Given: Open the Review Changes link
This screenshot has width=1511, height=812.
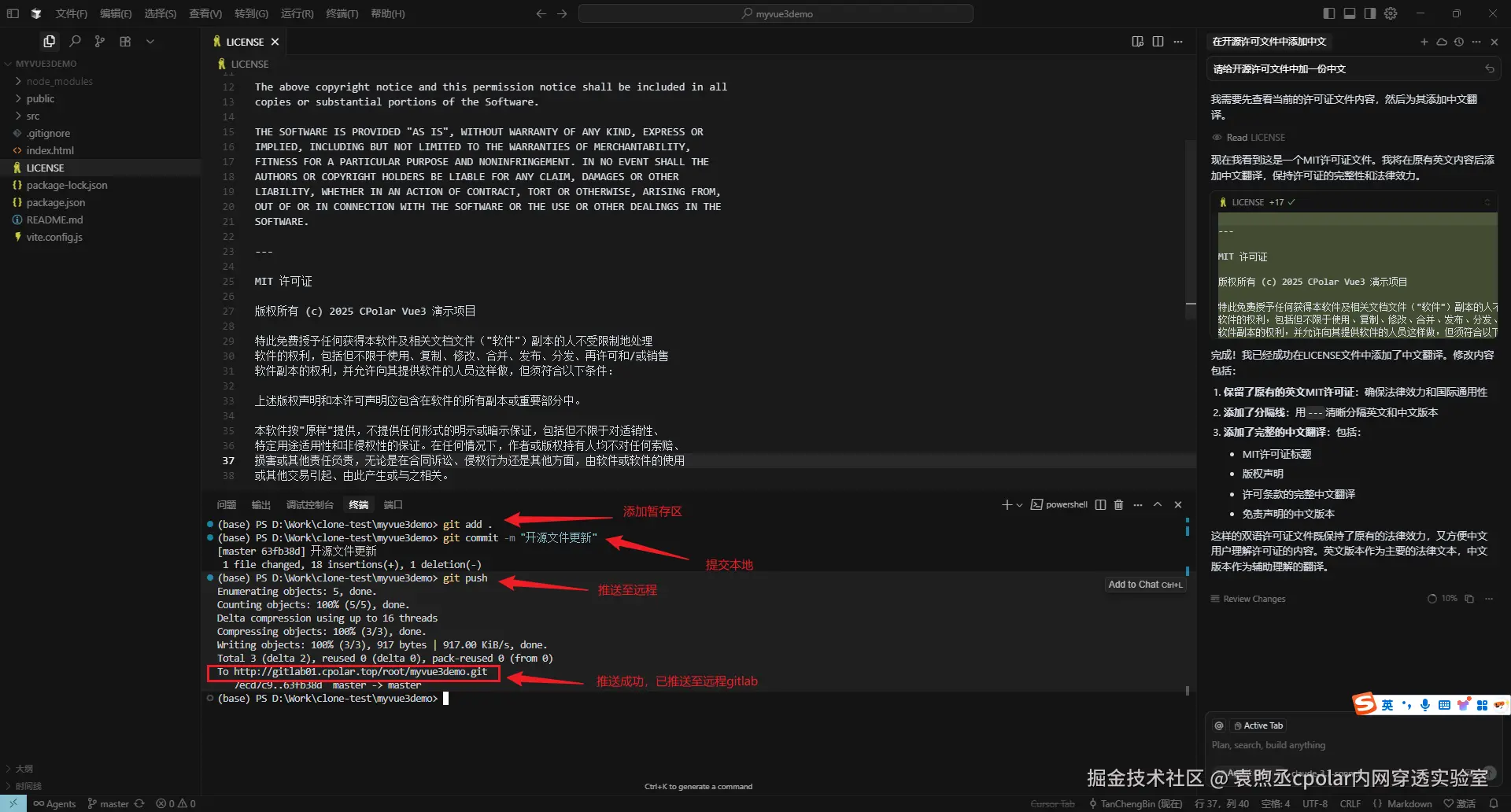Looking at the screenshot, I should tap(1248, 599).
